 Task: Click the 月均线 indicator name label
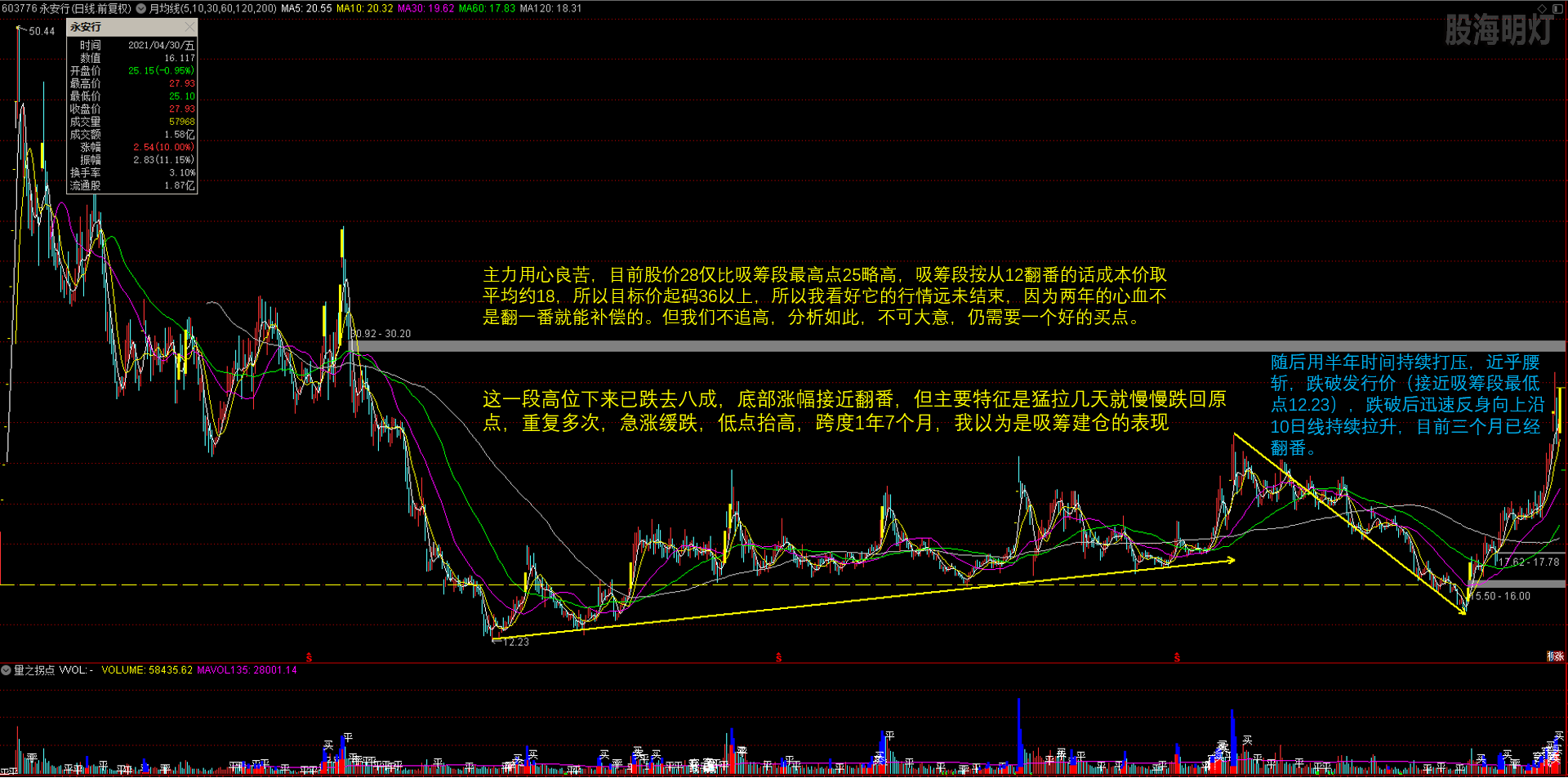[212, 9]
